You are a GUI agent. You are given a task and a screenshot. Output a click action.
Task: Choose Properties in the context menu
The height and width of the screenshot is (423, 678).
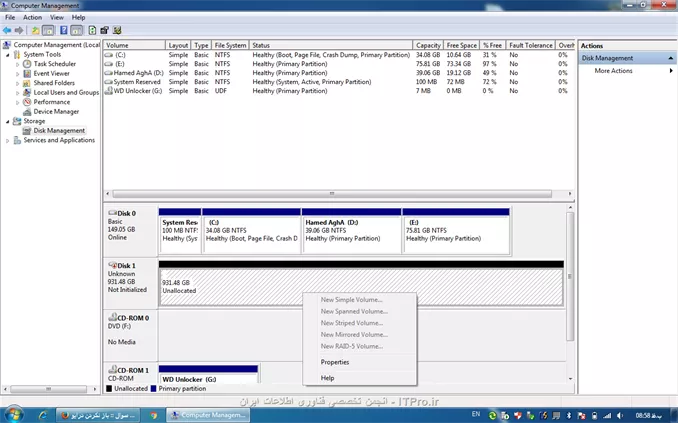coord(360,362)
